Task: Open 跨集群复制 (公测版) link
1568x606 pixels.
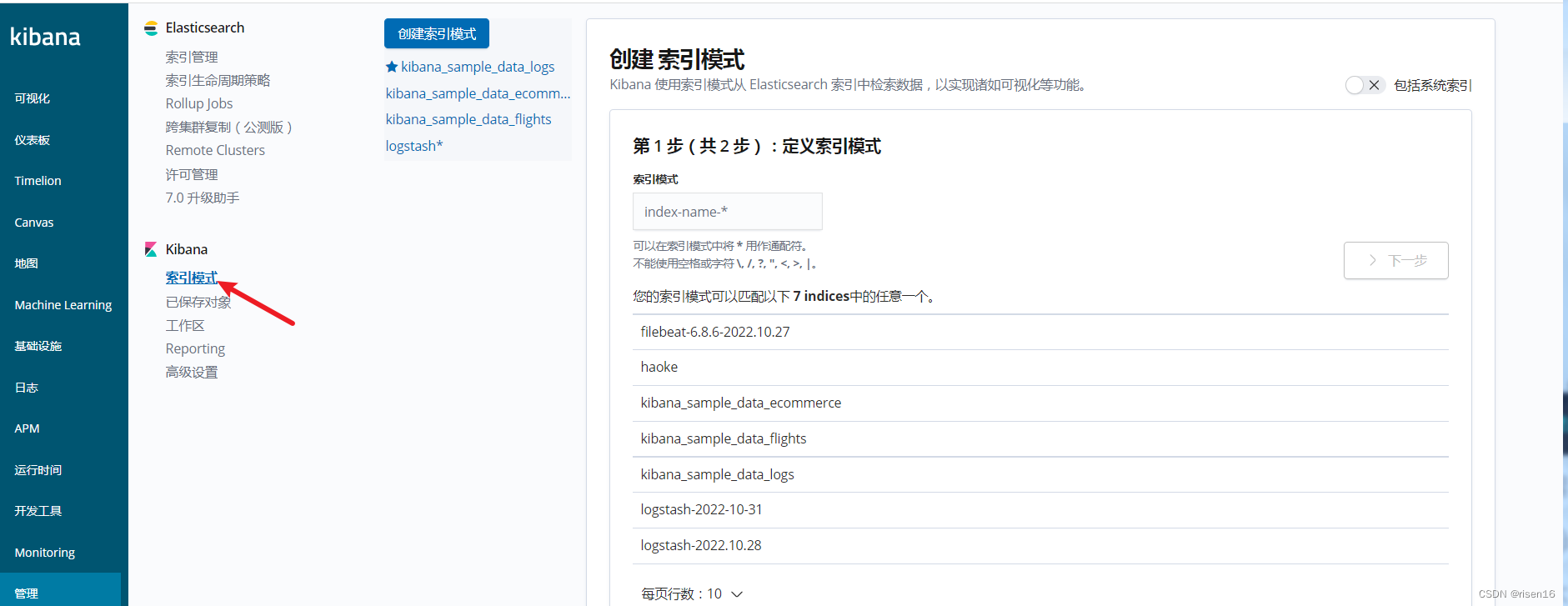Action: pos(229,127)
